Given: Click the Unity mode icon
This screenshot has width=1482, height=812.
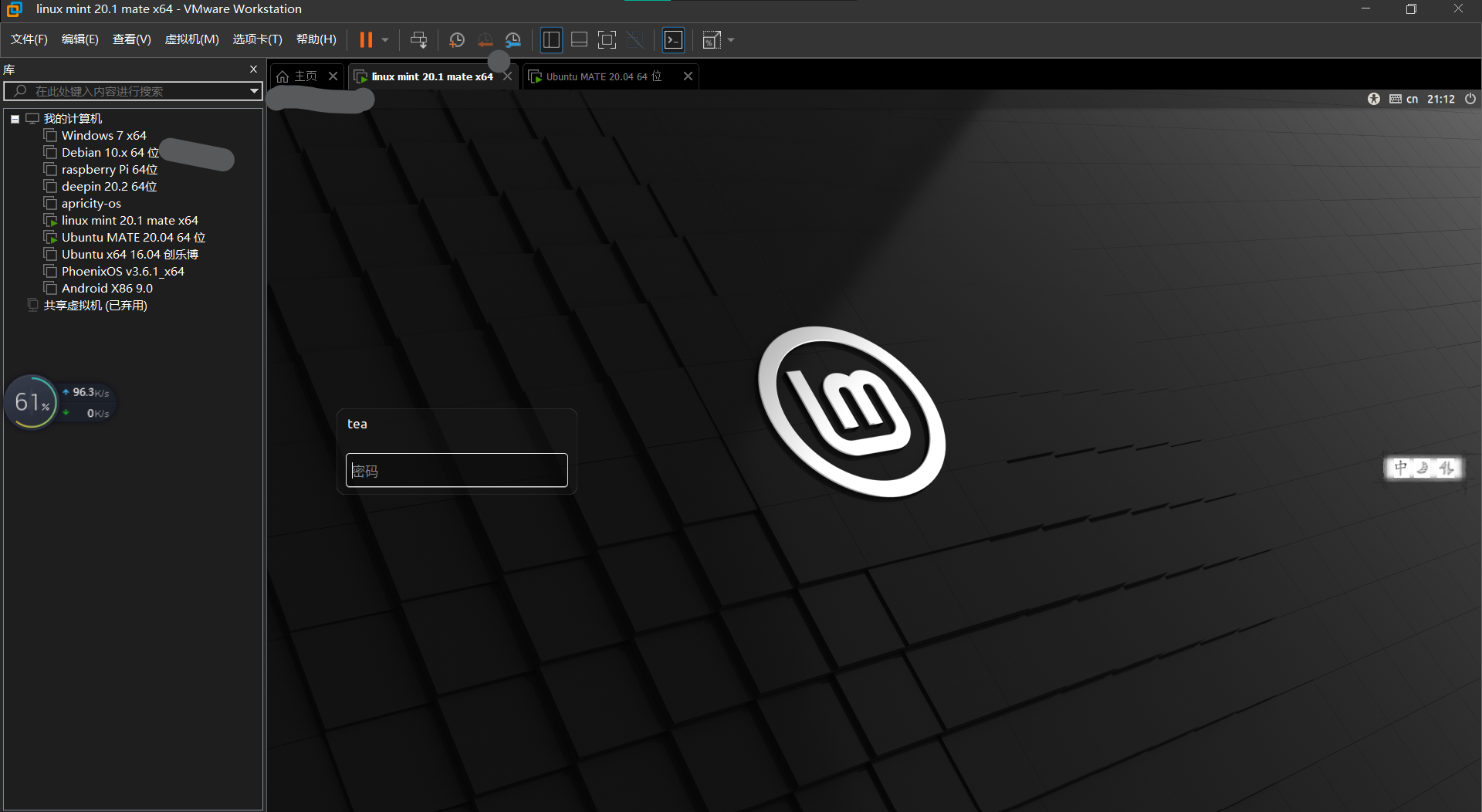Looking at the screenshot, I should pyautogui.click(x=634, y=39).
